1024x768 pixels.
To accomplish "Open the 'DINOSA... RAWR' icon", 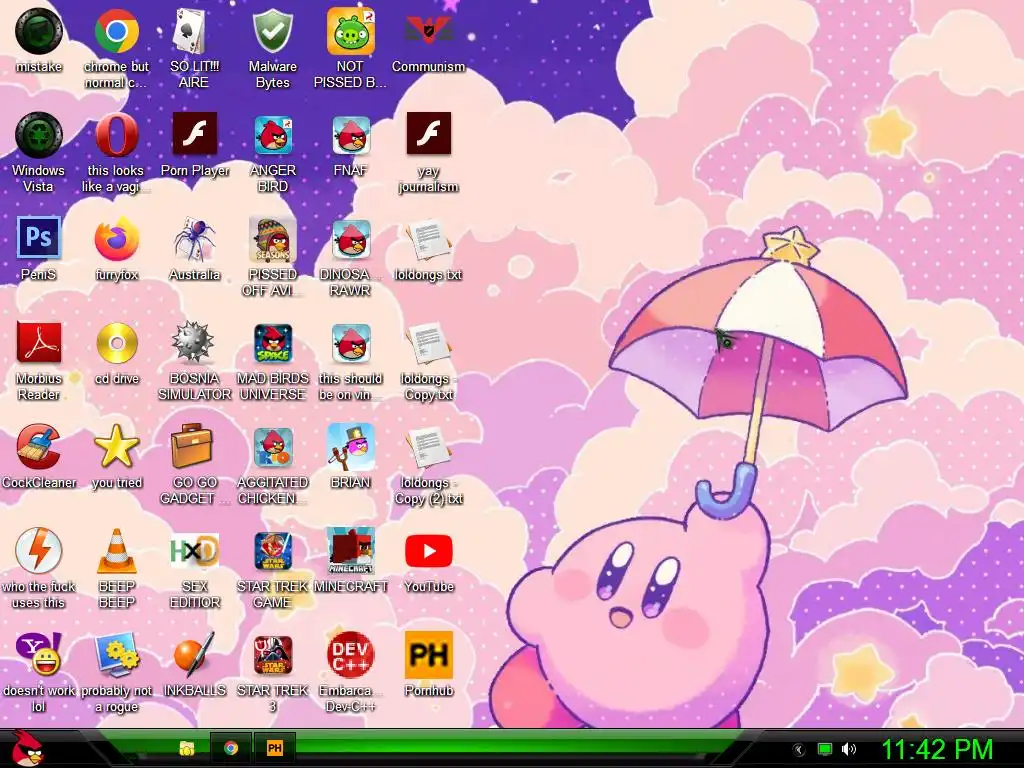I will [x=351, y=238].
